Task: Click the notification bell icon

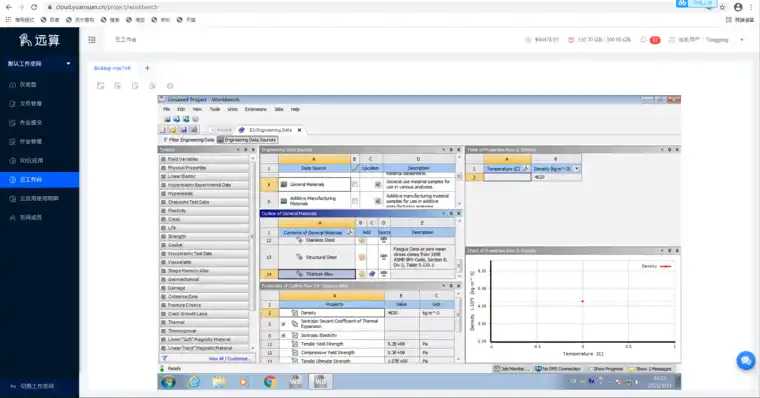Action: point(643,40)
